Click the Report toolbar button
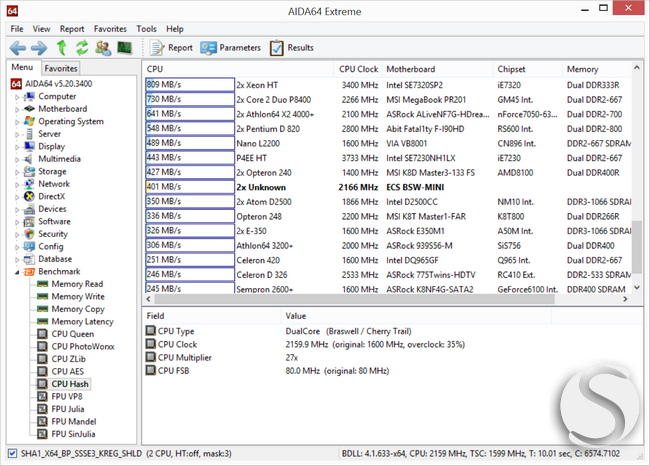Screen dimensions: 650x466 tap(171, 48)
